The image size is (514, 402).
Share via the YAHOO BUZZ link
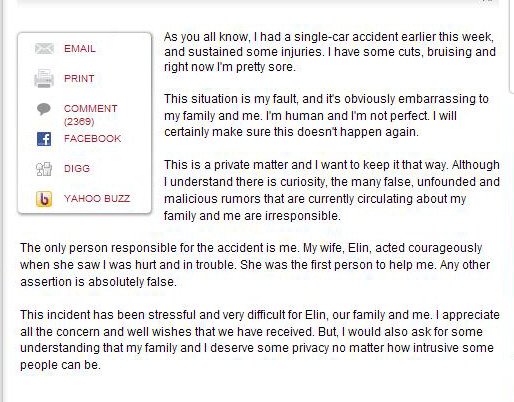point(97,199)
